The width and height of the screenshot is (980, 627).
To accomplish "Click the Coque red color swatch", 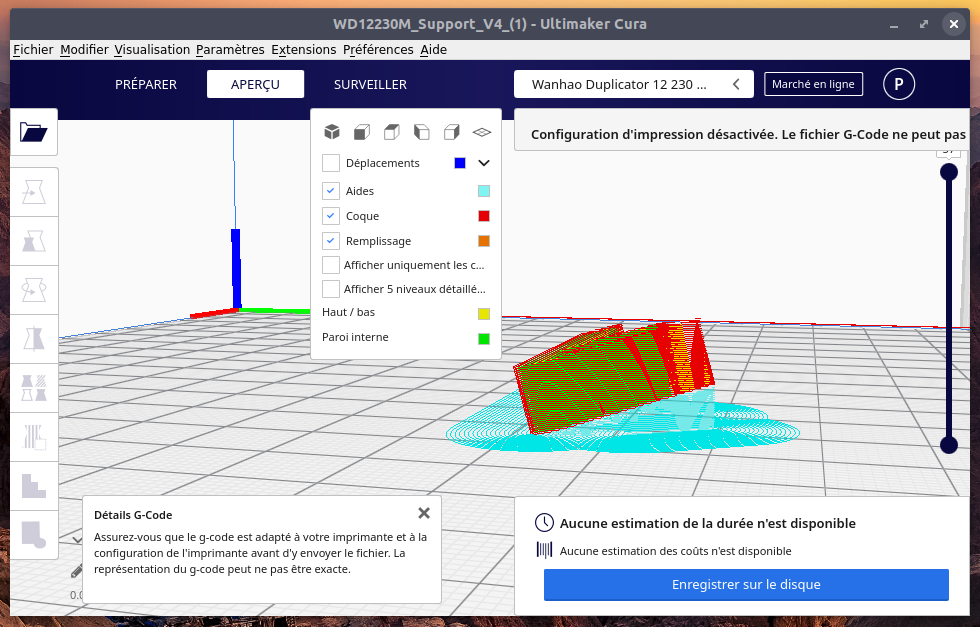I will pyautogui.click(x=484, y=216).
